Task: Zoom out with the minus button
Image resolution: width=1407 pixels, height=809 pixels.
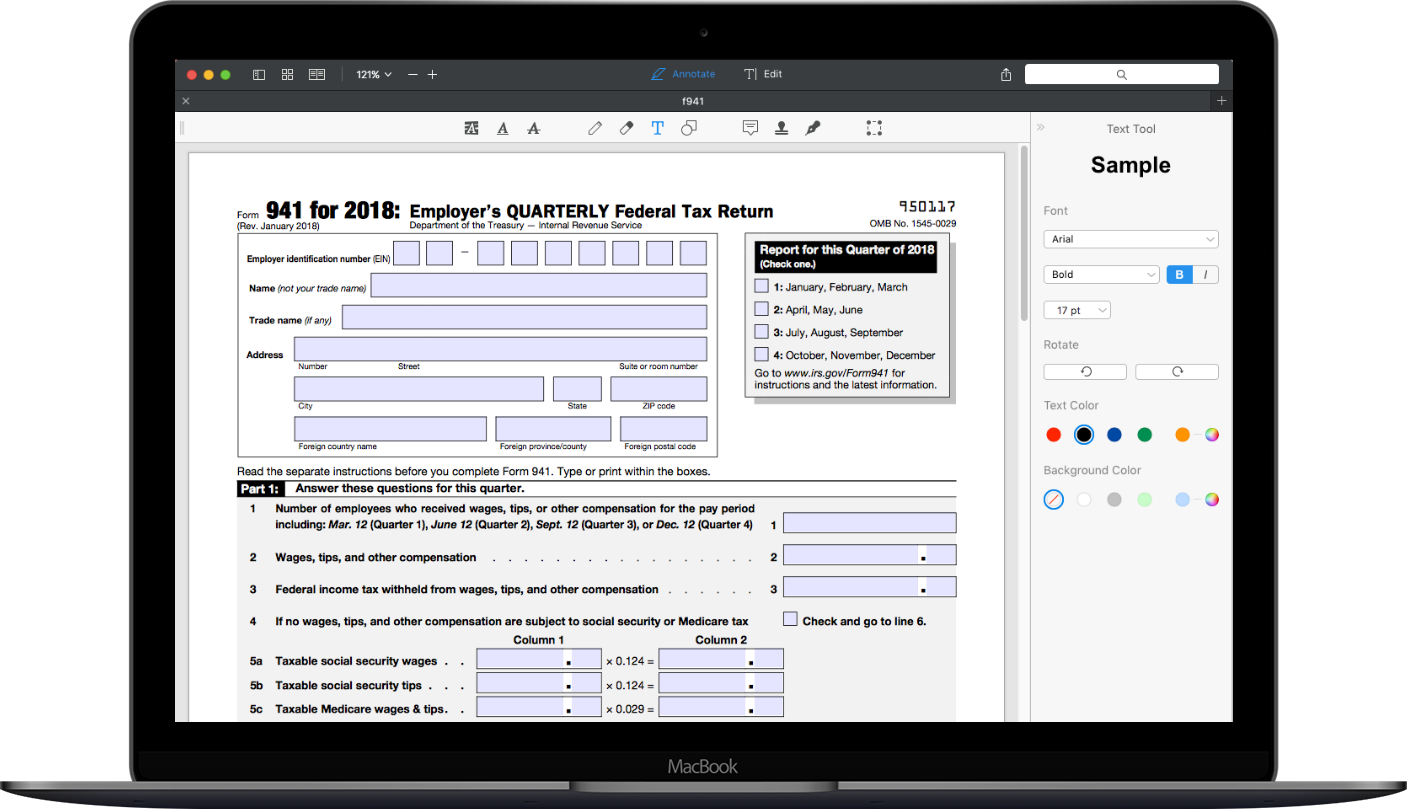Action: click(x=413, y=75)
